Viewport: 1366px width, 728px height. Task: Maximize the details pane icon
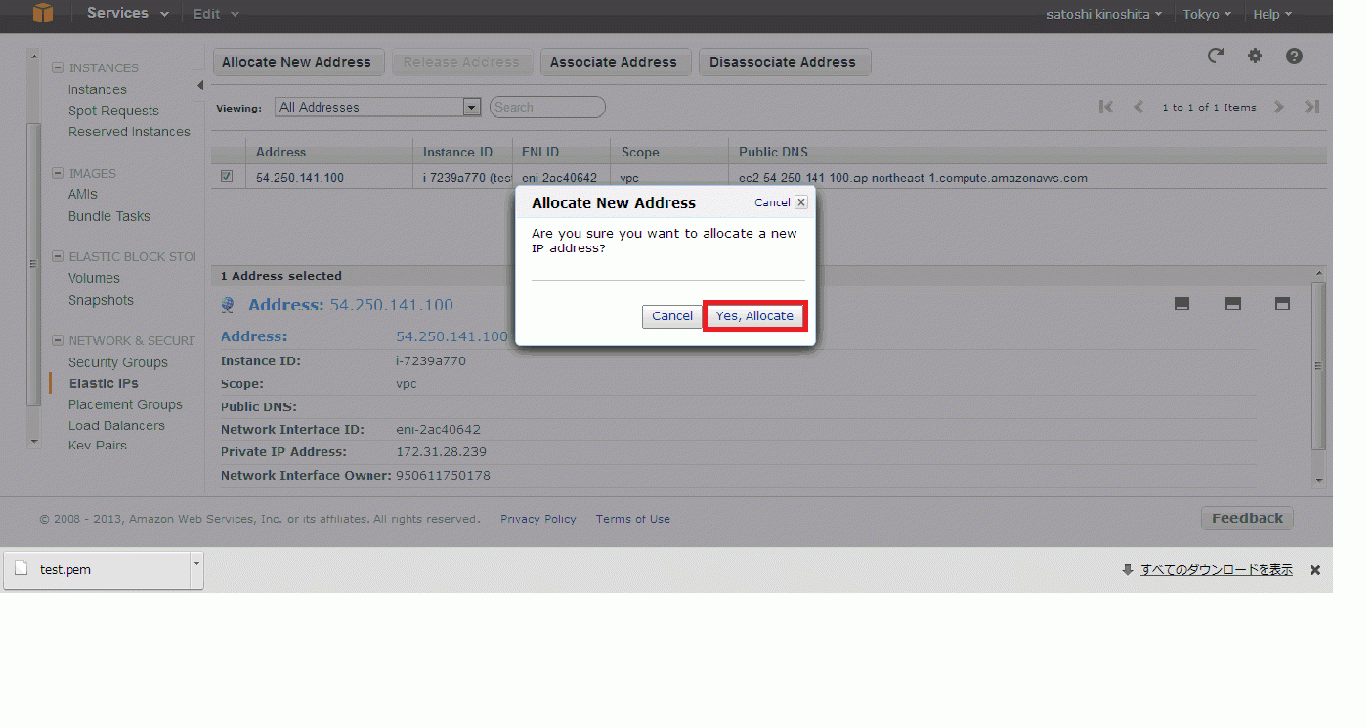coord(1283,304)
